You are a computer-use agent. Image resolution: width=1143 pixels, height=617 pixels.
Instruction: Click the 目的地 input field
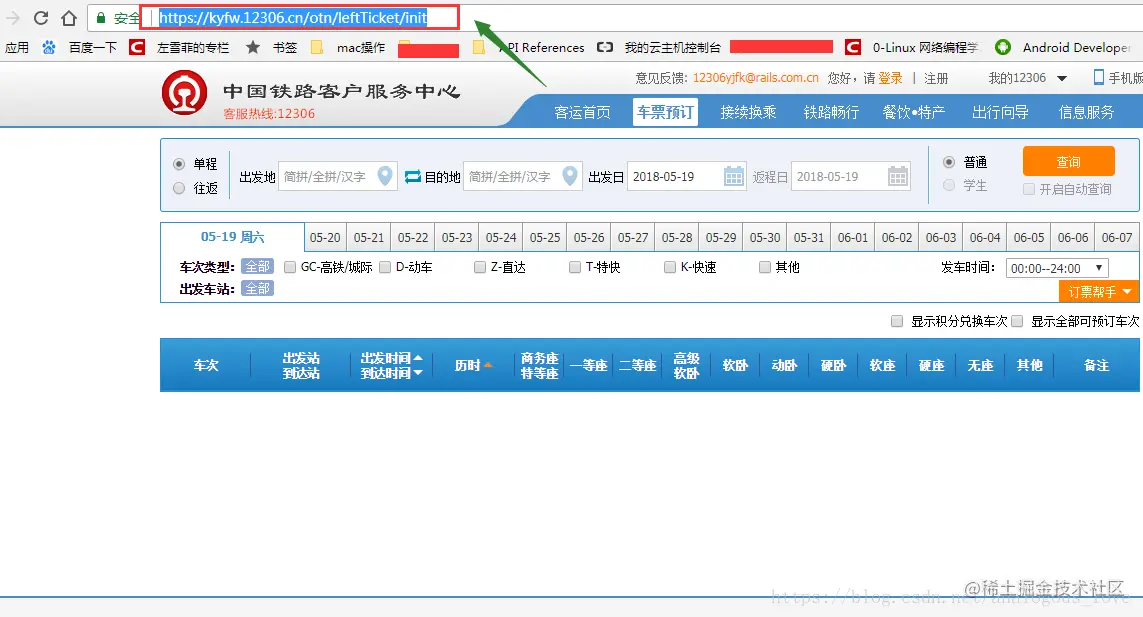point(523,176)
